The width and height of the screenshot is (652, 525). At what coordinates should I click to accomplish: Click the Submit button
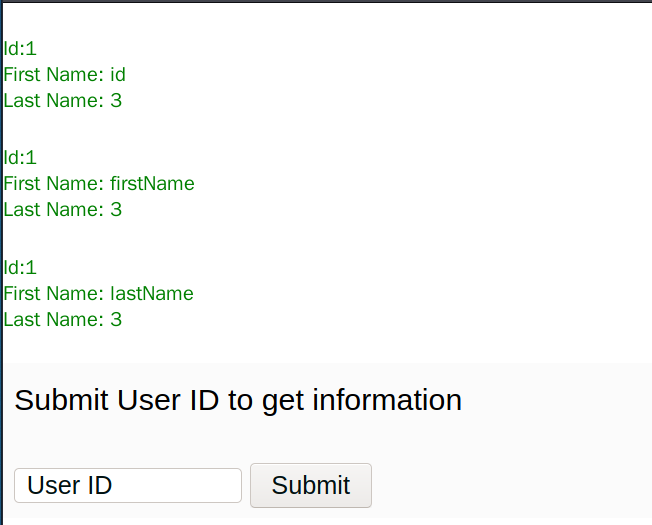311,485
